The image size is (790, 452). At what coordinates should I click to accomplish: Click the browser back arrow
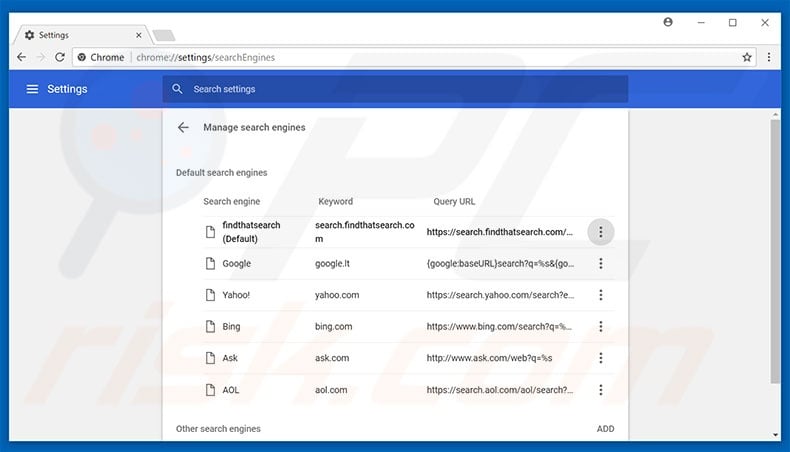coord(21,57)
